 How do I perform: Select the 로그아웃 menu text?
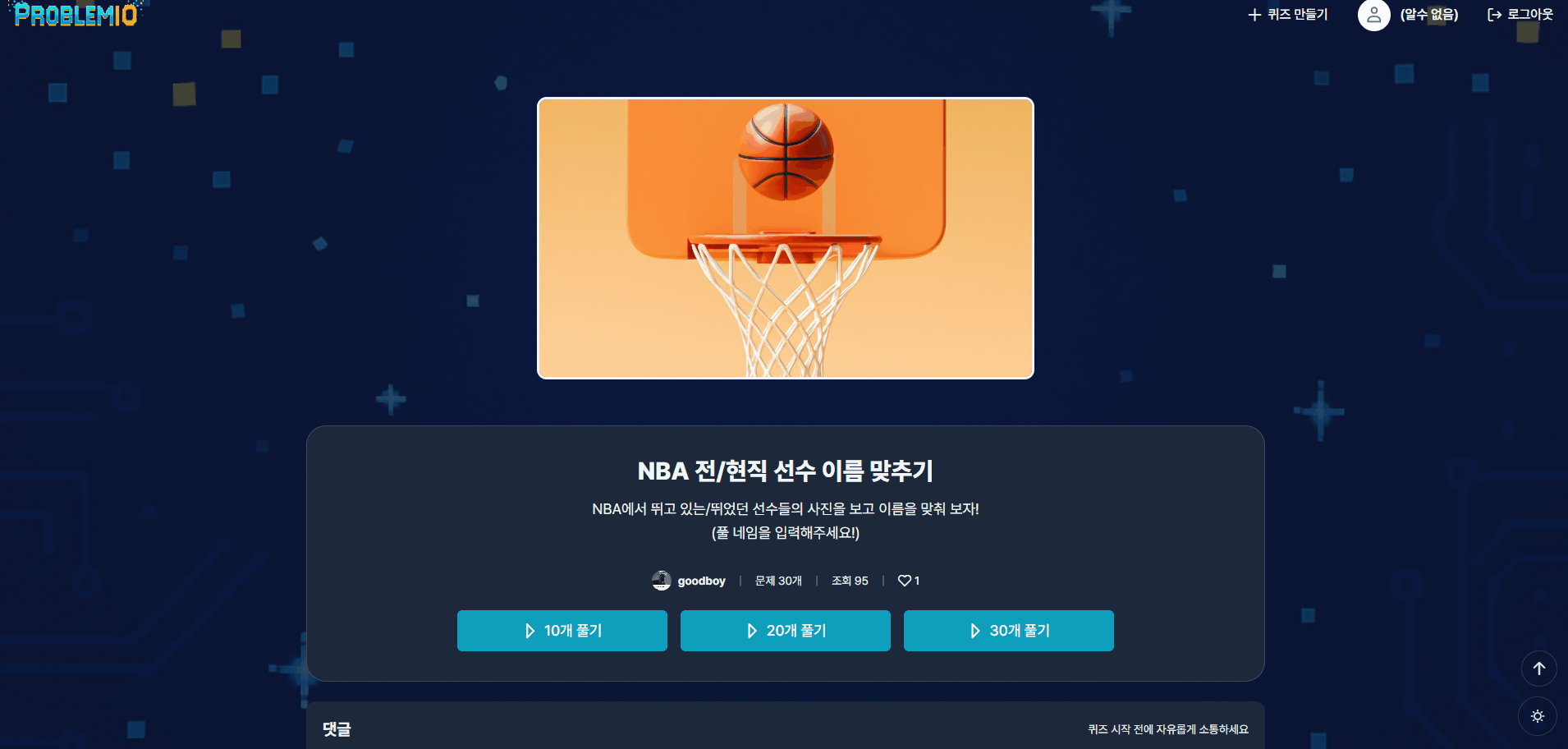click(x=1530, y=15)
